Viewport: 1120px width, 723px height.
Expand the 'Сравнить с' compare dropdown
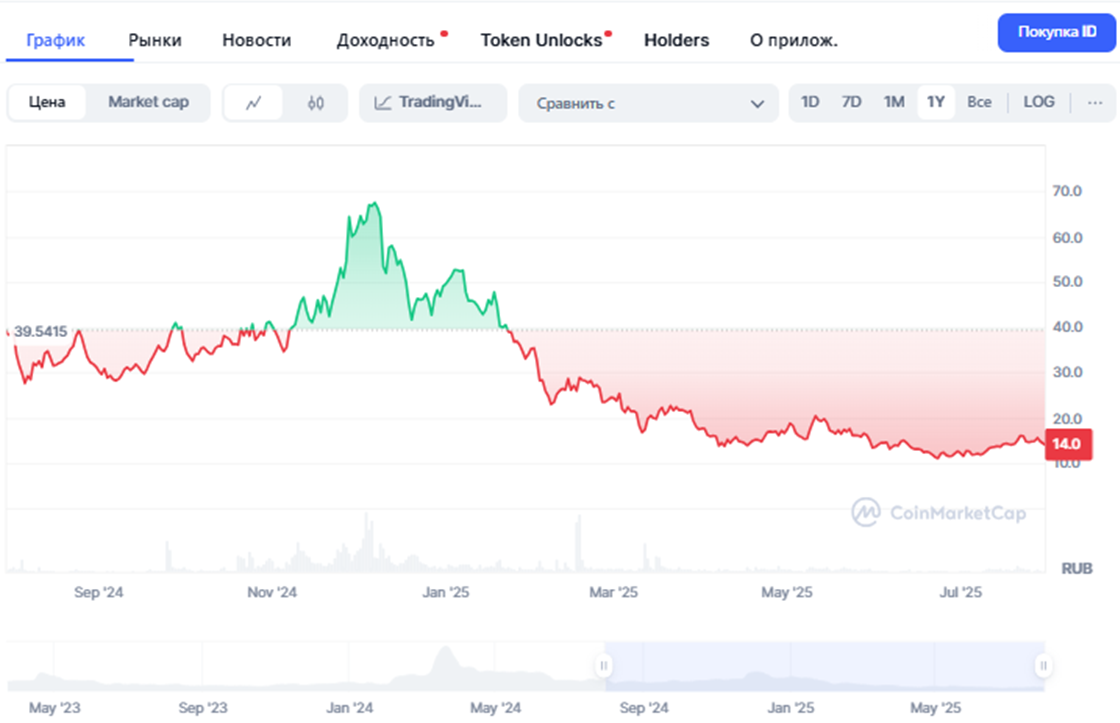649,104
